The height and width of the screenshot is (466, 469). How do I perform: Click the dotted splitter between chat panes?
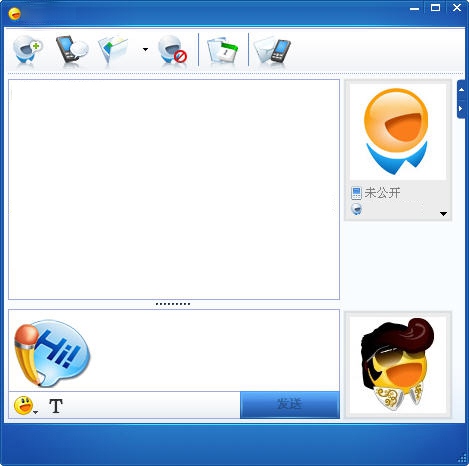click(x=173, y=304)
